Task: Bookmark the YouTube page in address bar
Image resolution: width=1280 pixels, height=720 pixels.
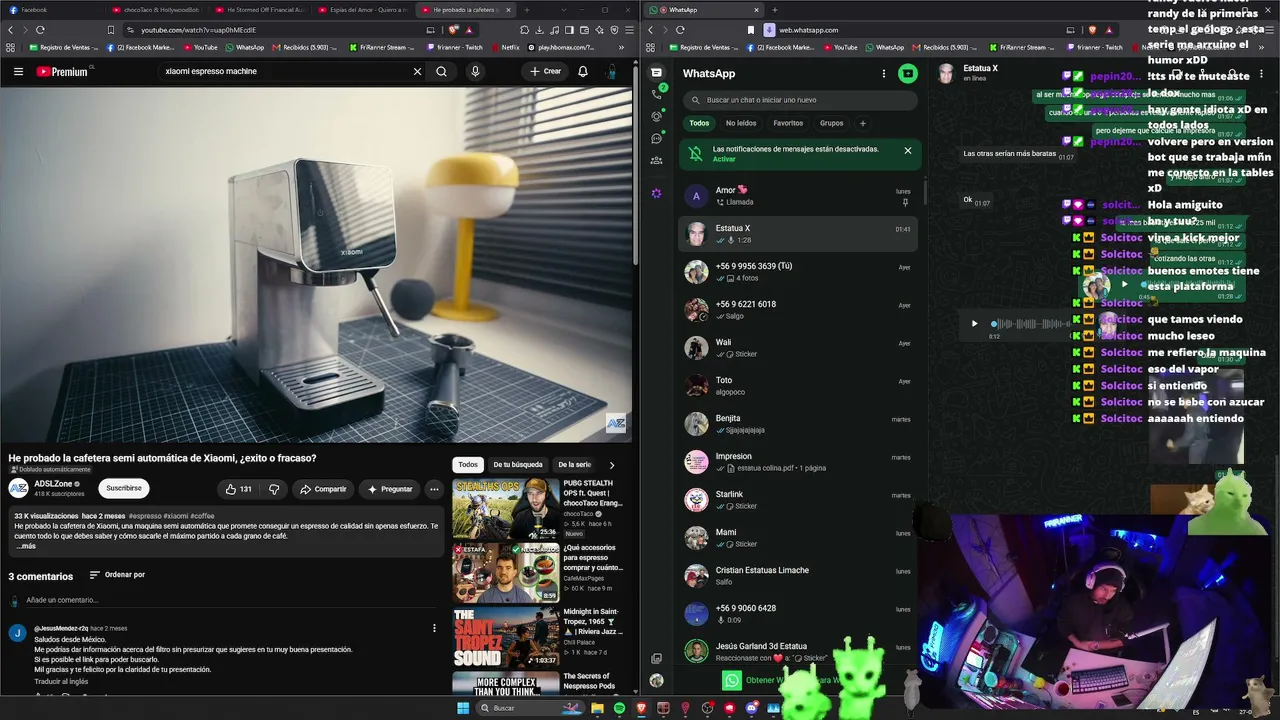Action: tap(111, 30)
